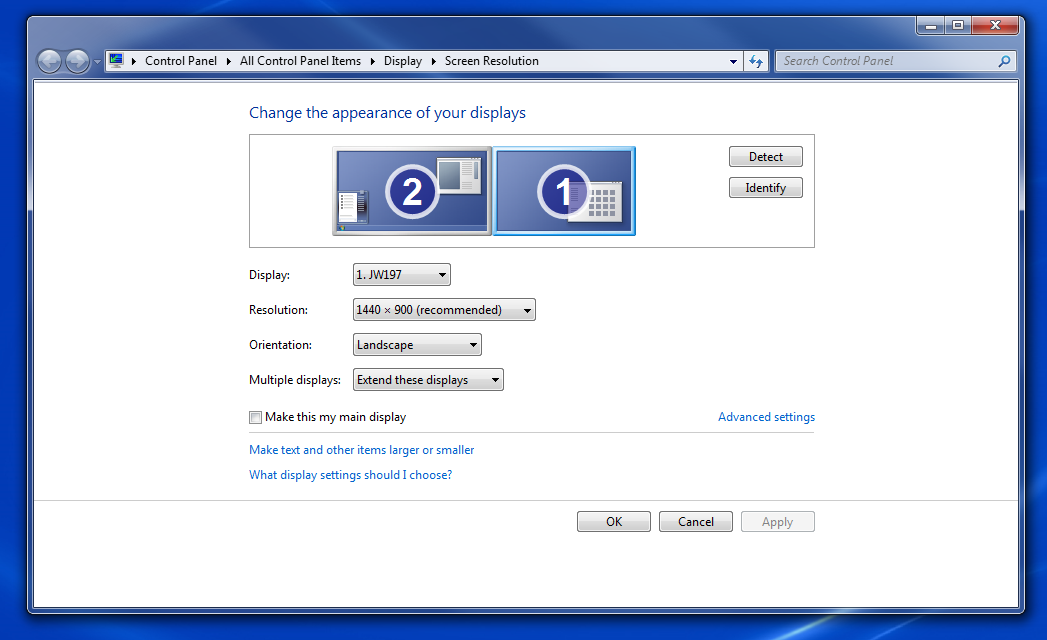Viewport: 1047px width, 640px height.
Task: Expand the arrow after Display breadcrumb
Action: [433, 61]
